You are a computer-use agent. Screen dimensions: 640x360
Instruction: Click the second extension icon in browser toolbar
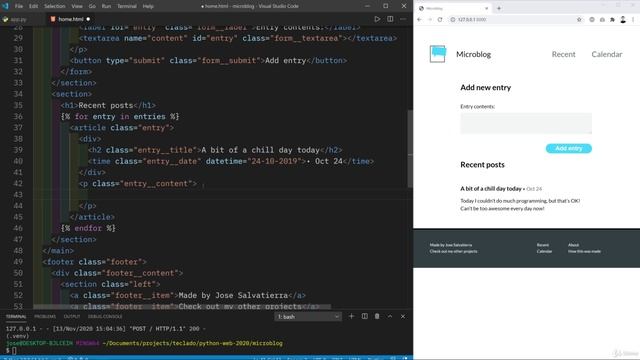tap(602, 19)
